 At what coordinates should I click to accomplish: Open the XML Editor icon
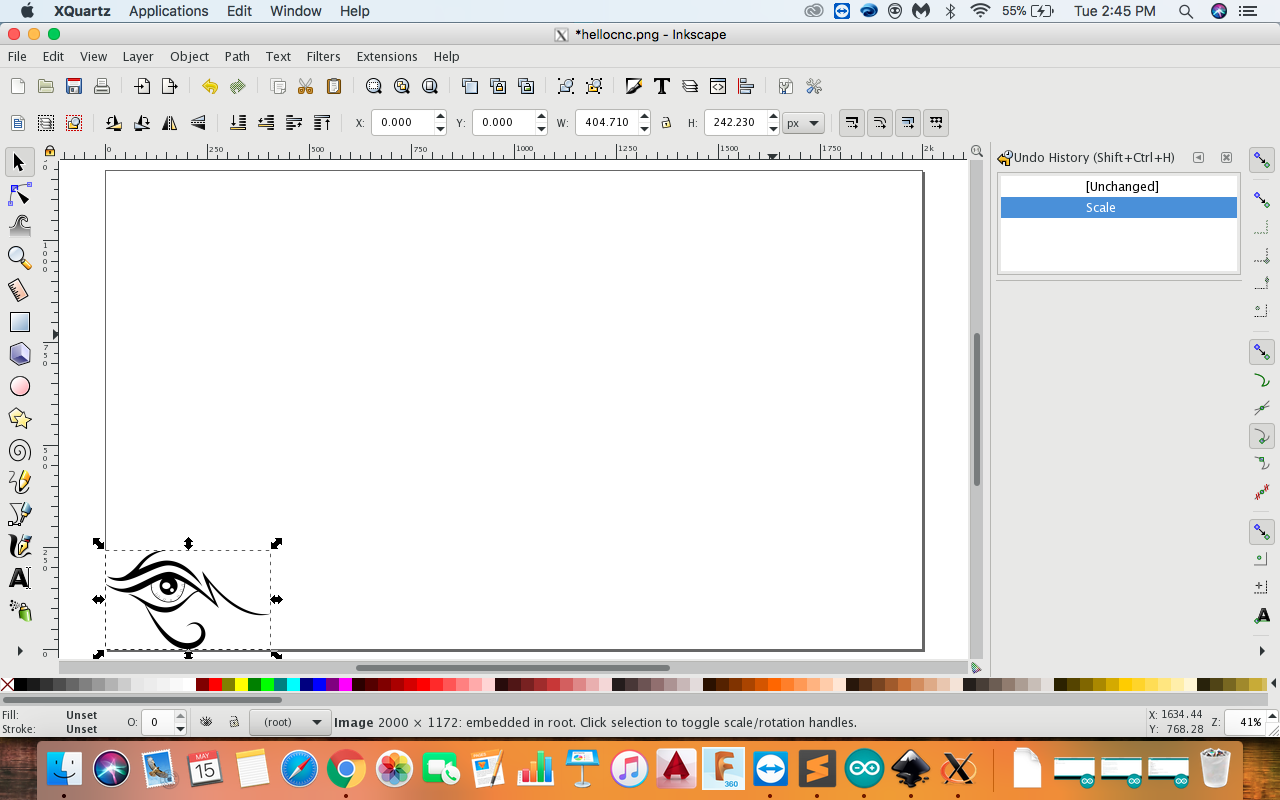click(717, 86)
